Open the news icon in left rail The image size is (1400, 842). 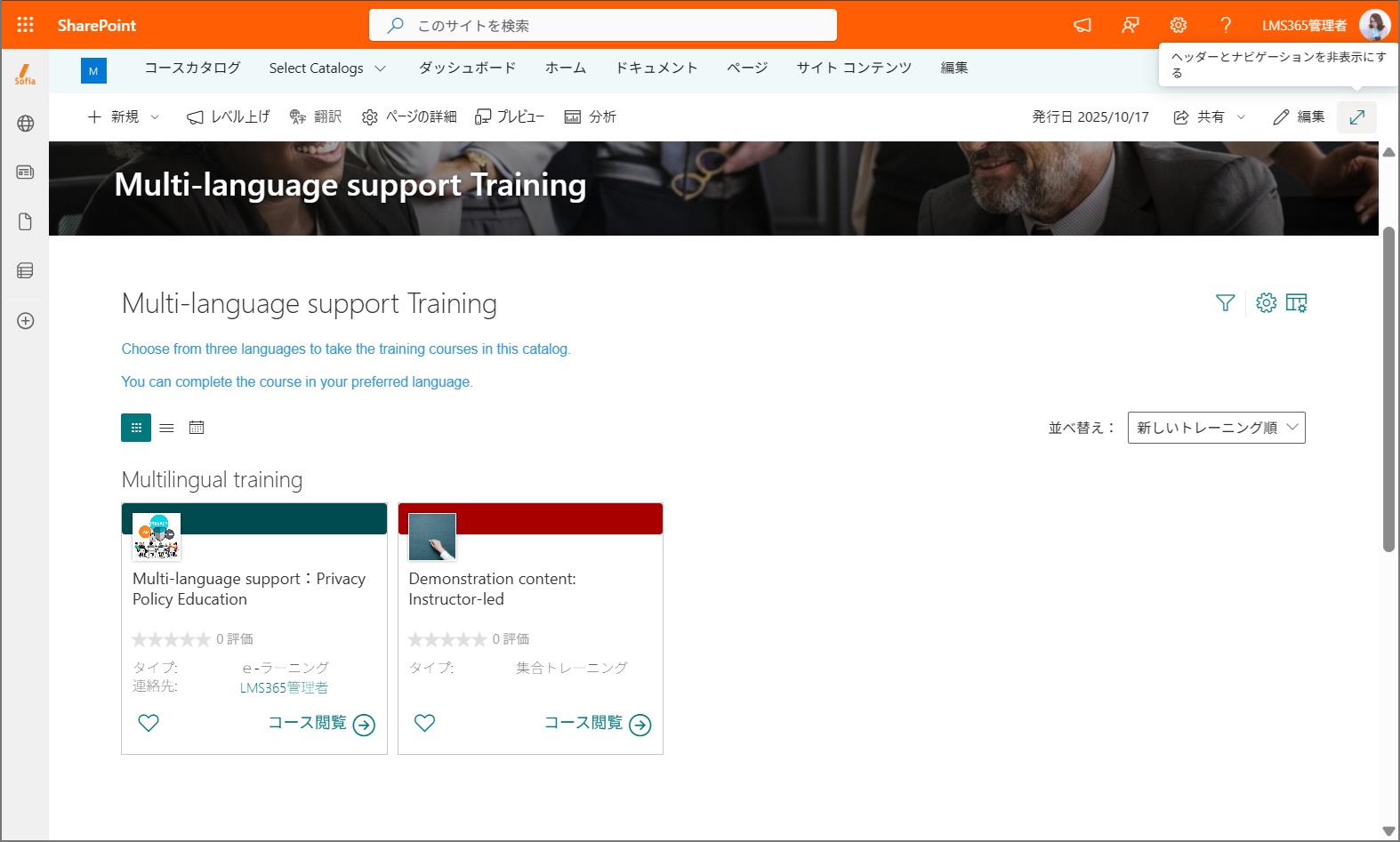click(25, 172)
